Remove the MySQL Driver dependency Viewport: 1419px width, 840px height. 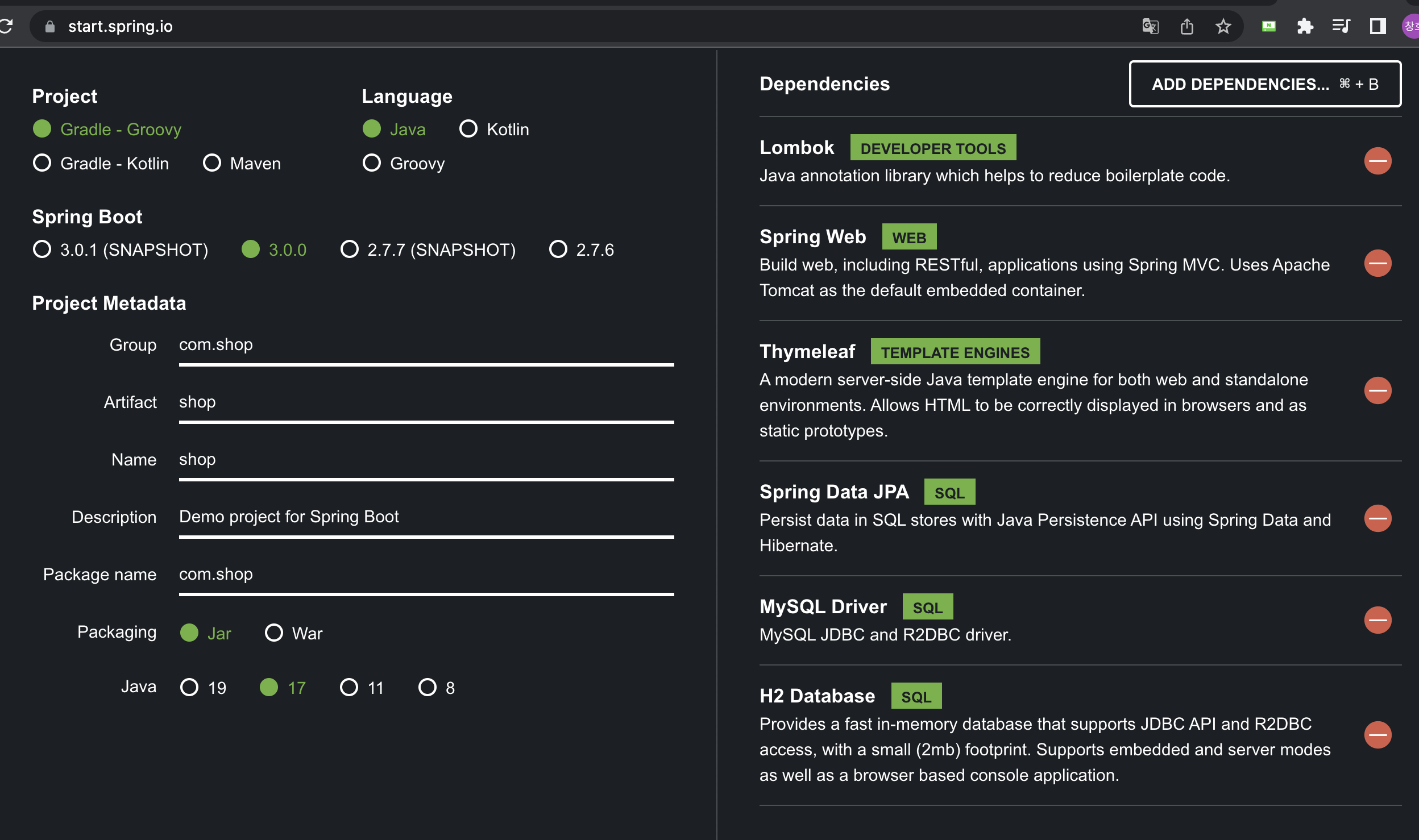(x=1377, y=620)
